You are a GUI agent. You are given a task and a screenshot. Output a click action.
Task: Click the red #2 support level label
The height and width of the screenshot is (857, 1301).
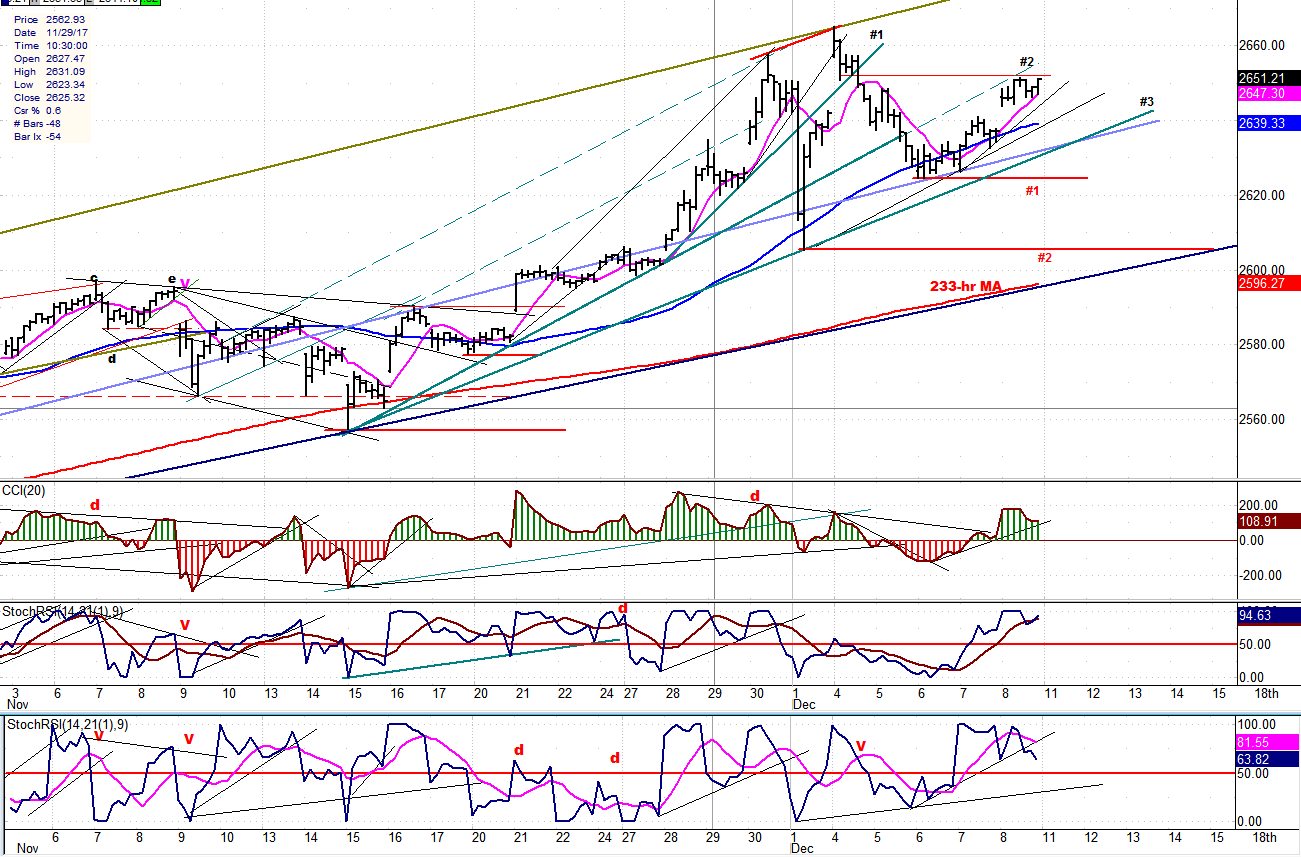pyautogui.click(x=1045, y=258)
